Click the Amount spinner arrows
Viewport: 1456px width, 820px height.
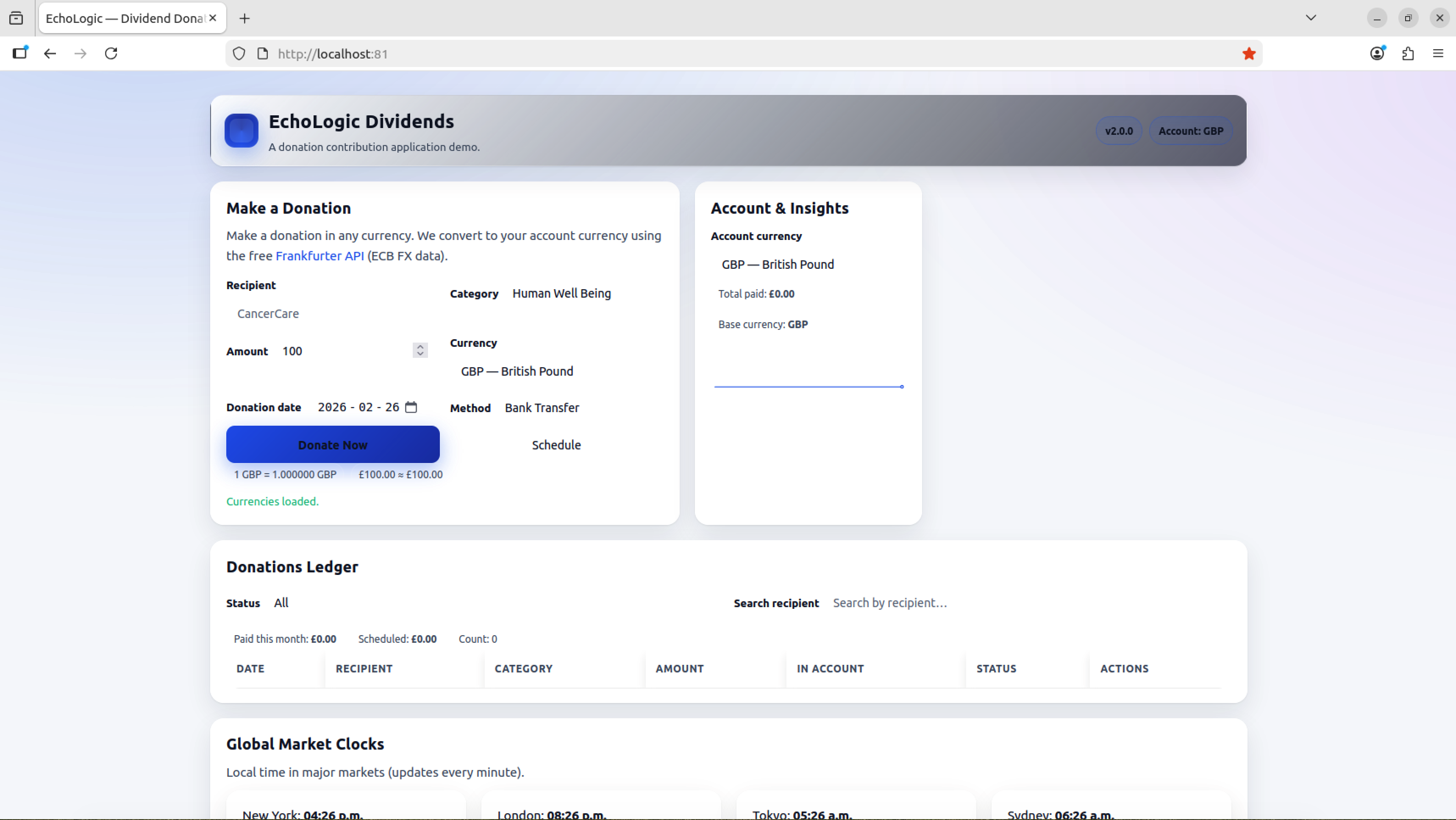tap(420, 351)
